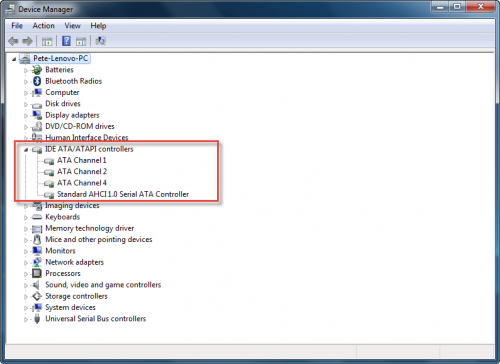Select the ATA Channel 2 label
This screenshot has height=364, width=500.
tap(82, 172)
